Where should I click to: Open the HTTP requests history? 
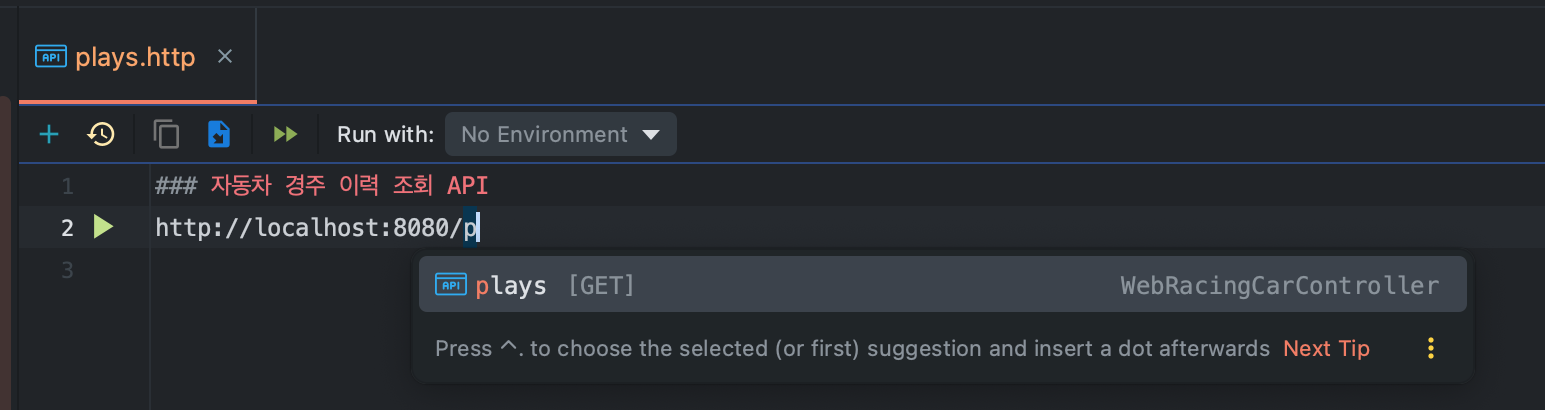[101, 134]
